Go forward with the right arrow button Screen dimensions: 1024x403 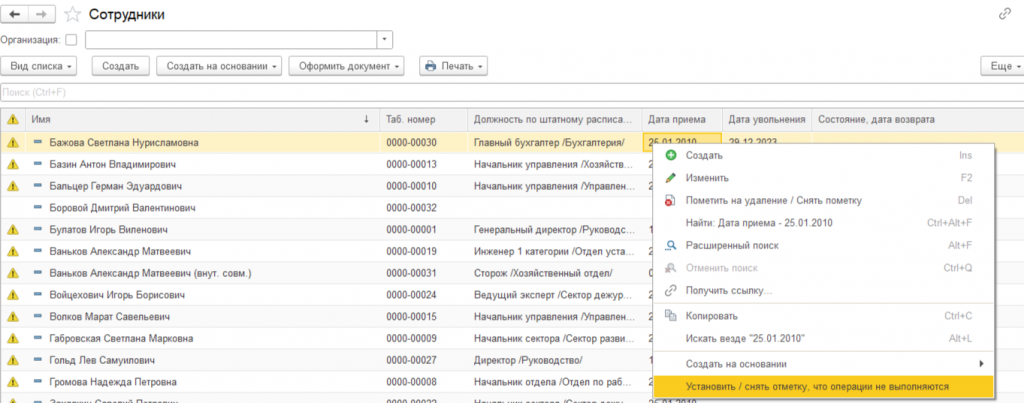coord(42,14)
